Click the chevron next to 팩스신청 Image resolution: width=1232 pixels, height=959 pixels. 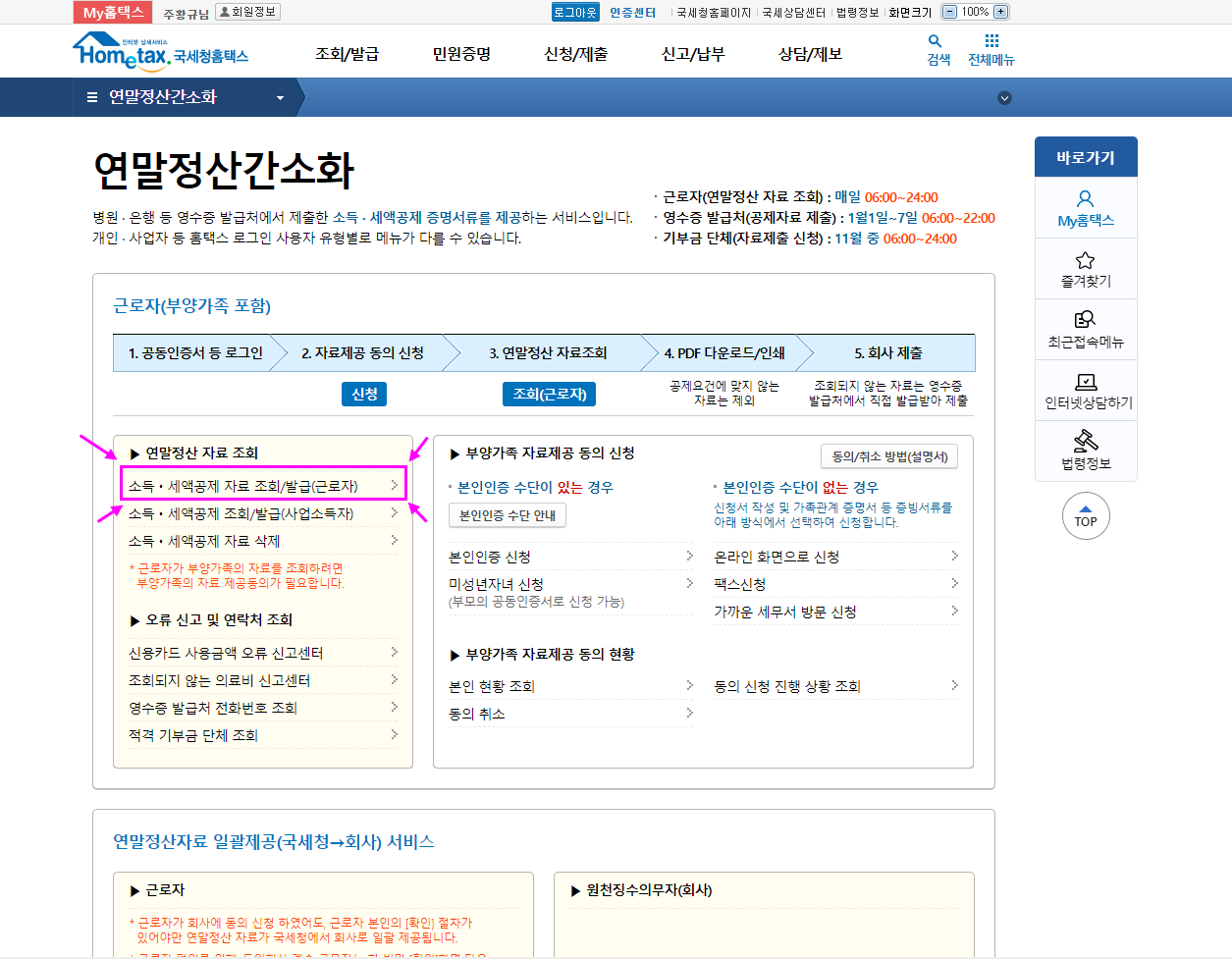[x=954, y=583]
